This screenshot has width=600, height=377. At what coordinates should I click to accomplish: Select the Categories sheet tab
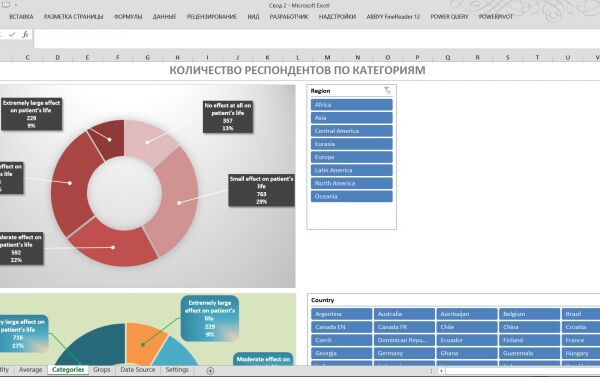coord(68,370)
